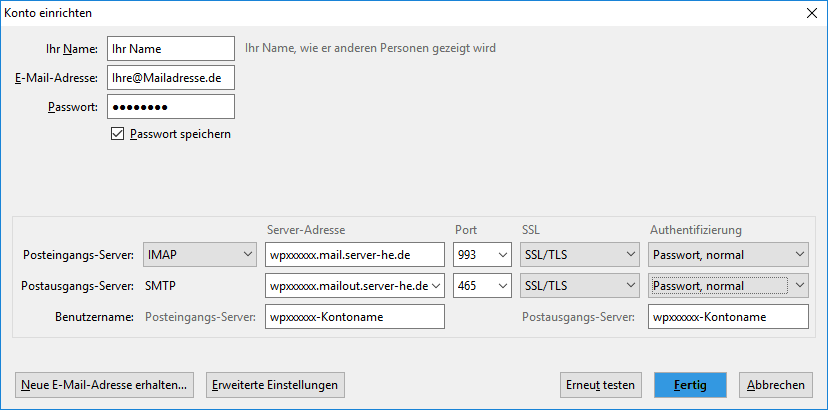Open the IMAP protocol dropdown
Screen dimensions: 828x410
click(200, 255)
